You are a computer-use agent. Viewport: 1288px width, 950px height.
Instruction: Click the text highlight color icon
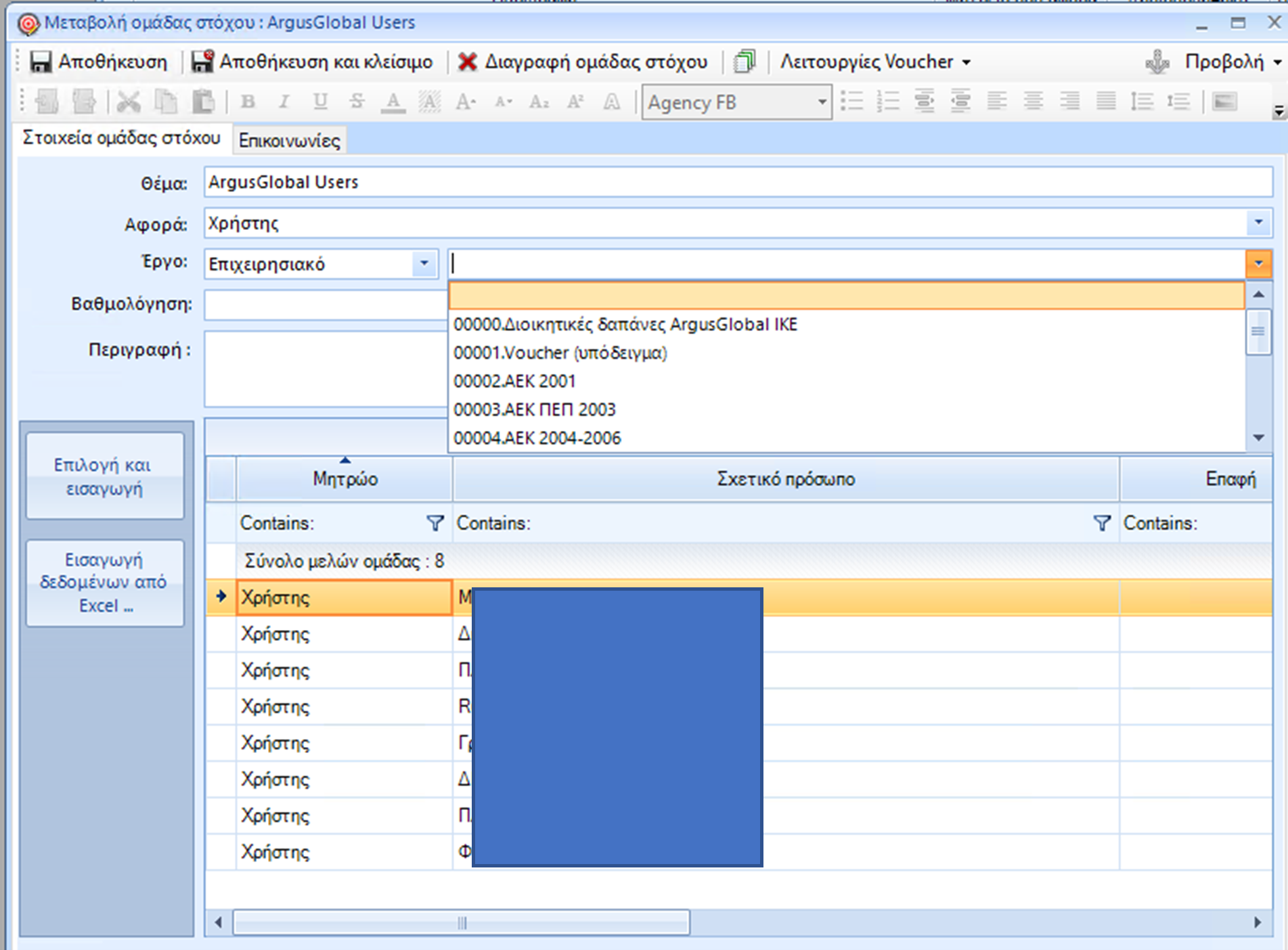[430, 102]
